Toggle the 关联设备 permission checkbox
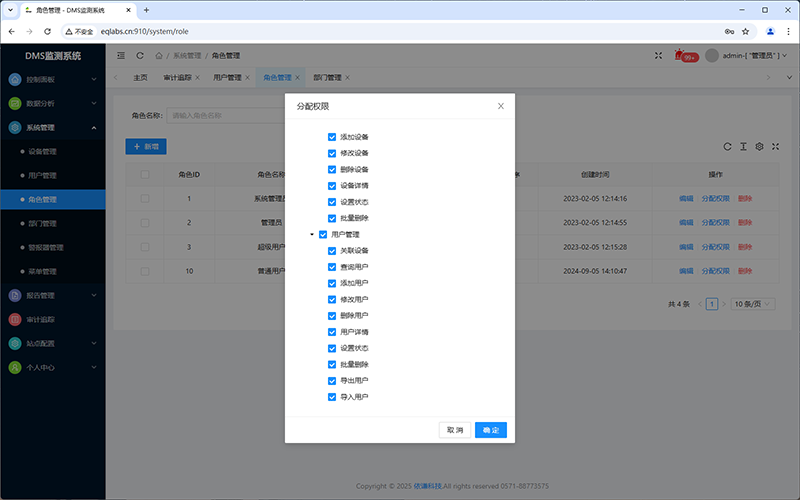Screen dimensions: 800x500 [x=332, y=251]
